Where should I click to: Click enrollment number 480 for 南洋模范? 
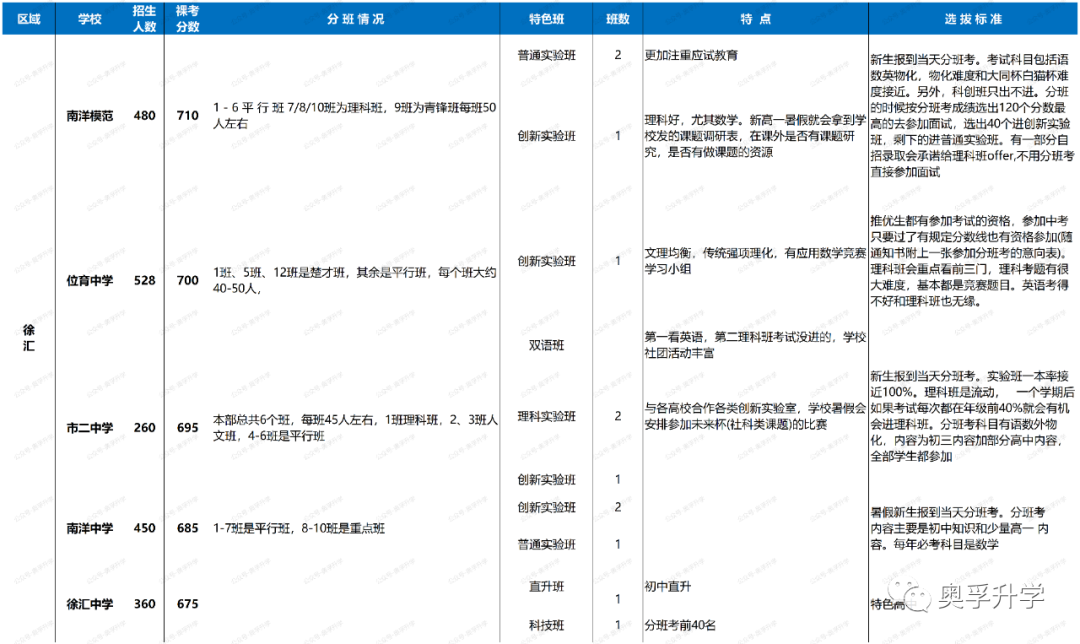pyautogui.click(x=145, y=116)
